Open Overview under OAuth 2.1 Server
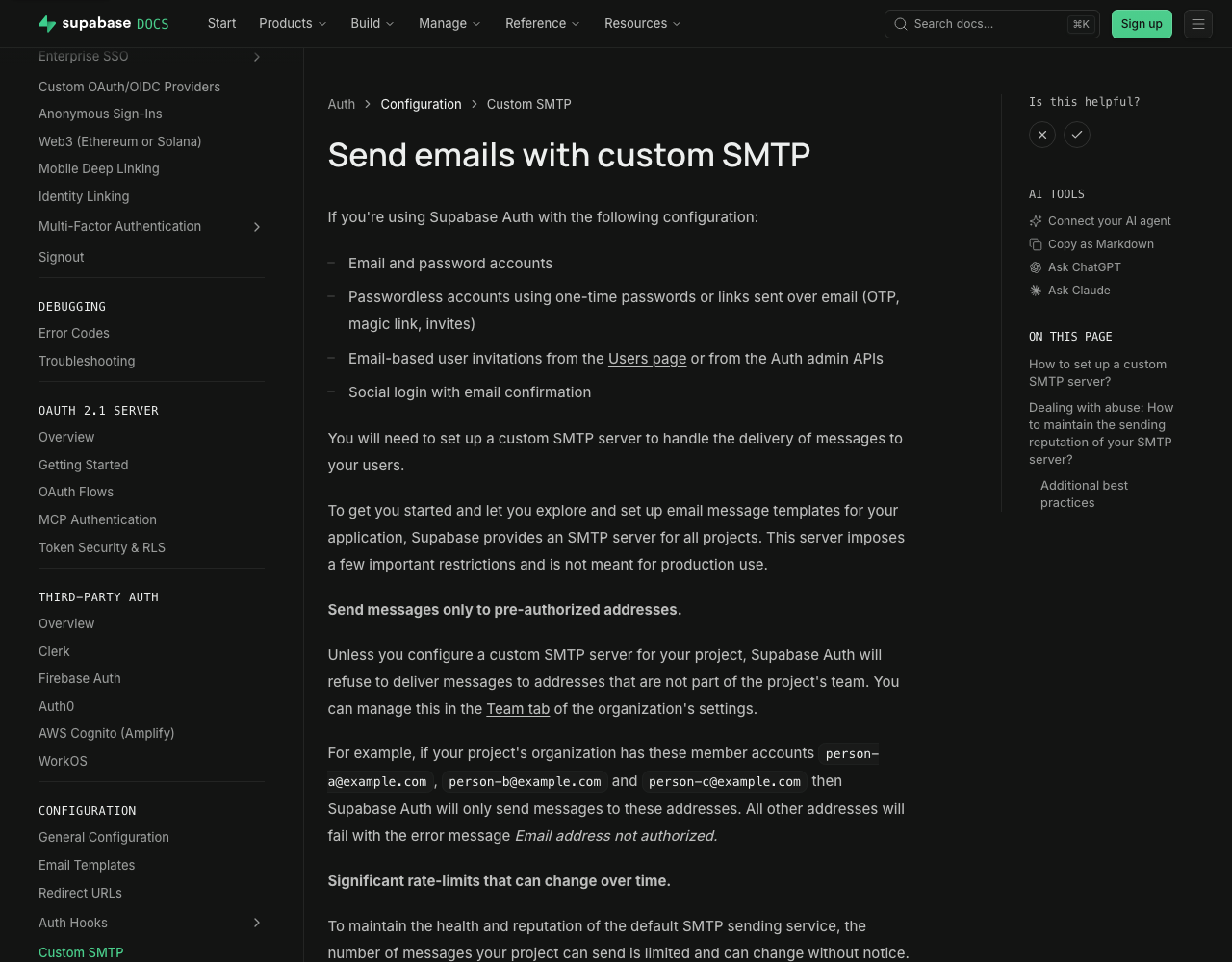The image size is (1232, 962). tap(66, 437)
